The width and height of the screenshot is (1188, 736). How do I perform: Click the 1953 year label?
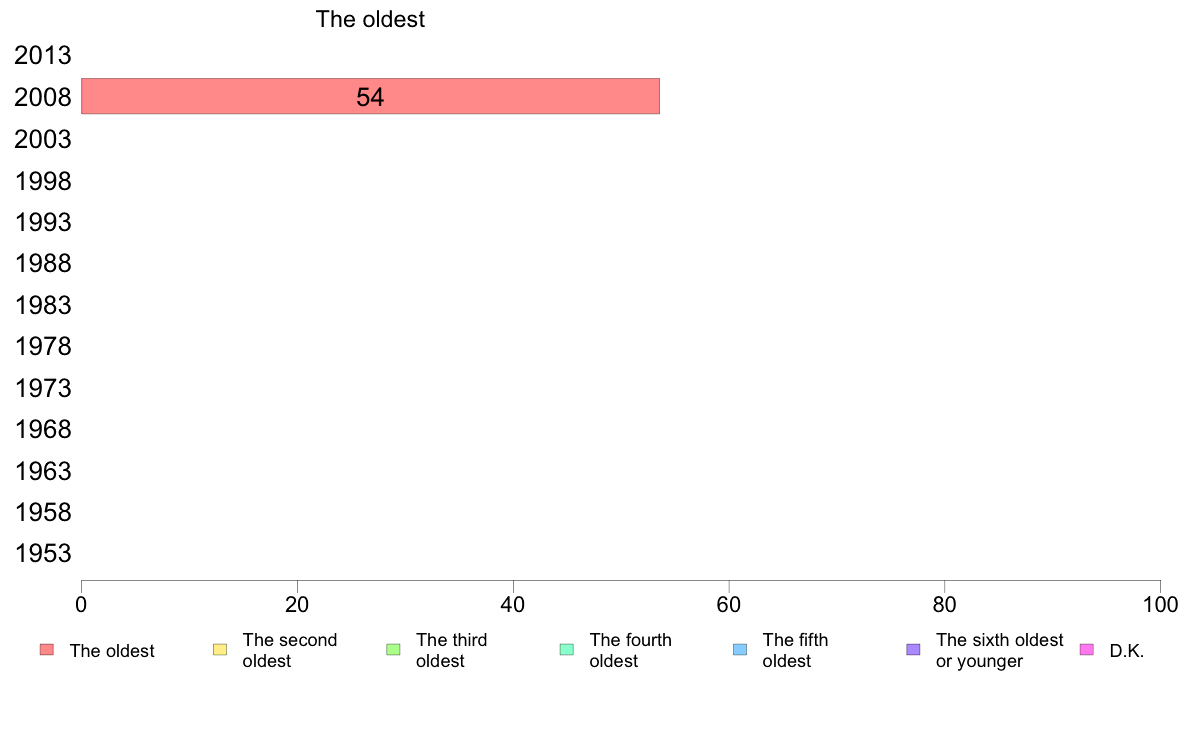coord(43,553)
